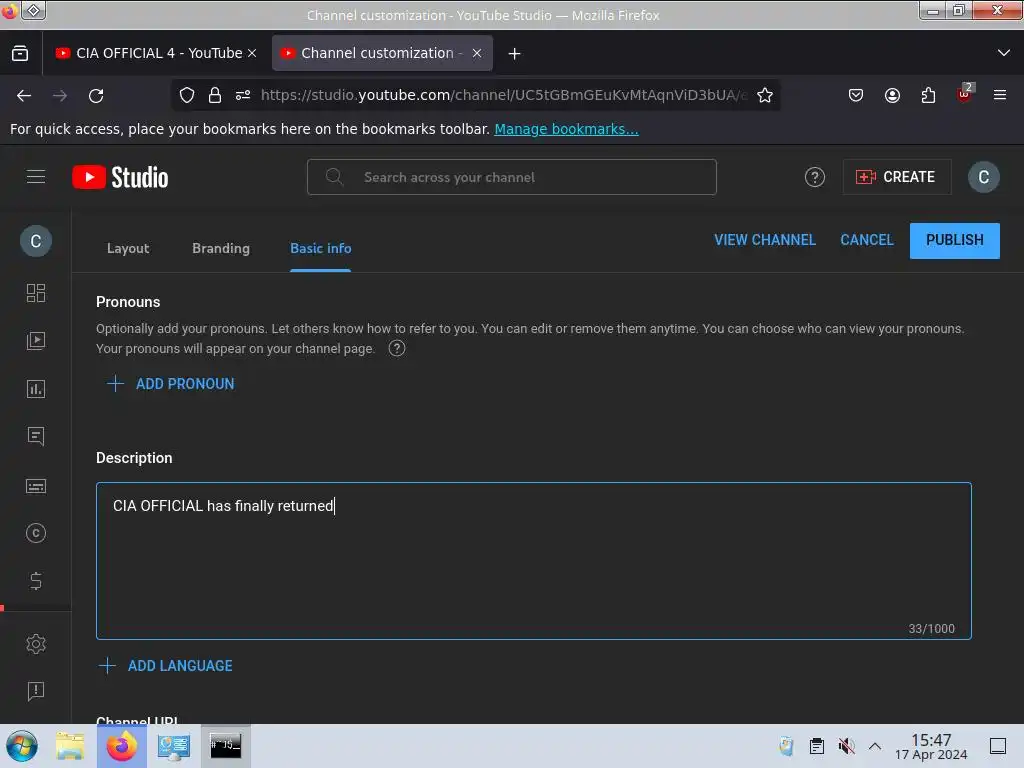Screen dimensions: 1024x768
Task: Click the CREATE button
Action: point(897,177)
